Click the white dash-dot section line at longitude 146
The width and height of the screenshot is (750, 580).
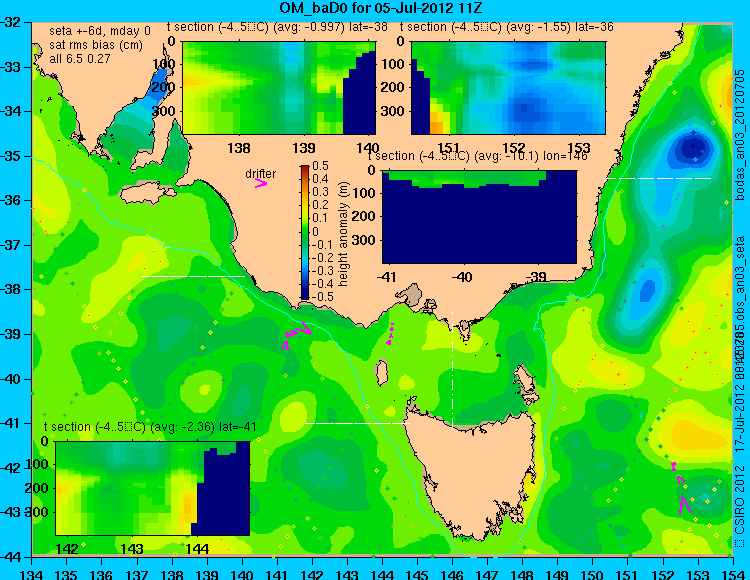click(452, 369)
